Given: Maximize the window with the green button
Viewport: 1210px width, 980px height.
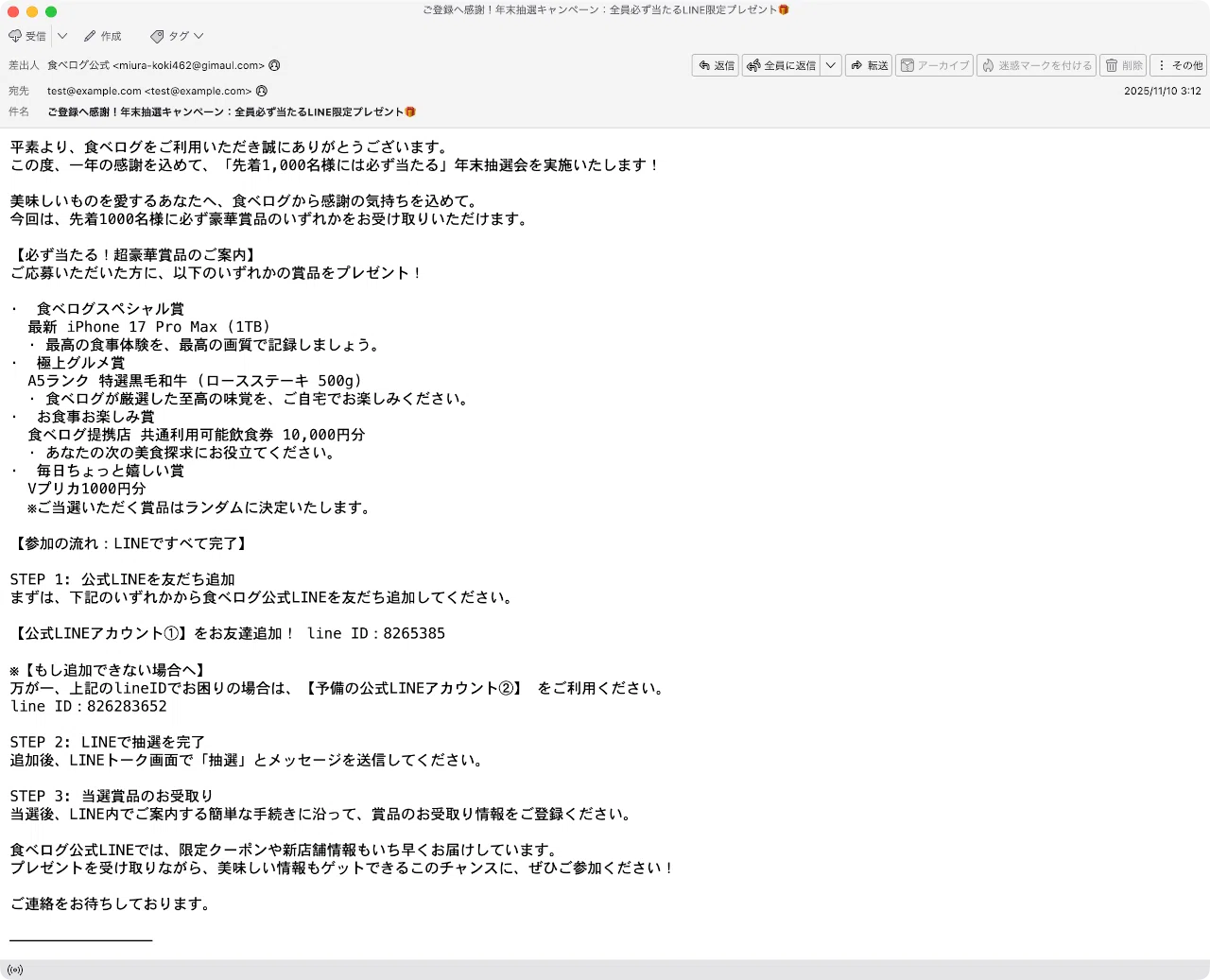Looking at the screenshot, I should click(x=51, y=11).
